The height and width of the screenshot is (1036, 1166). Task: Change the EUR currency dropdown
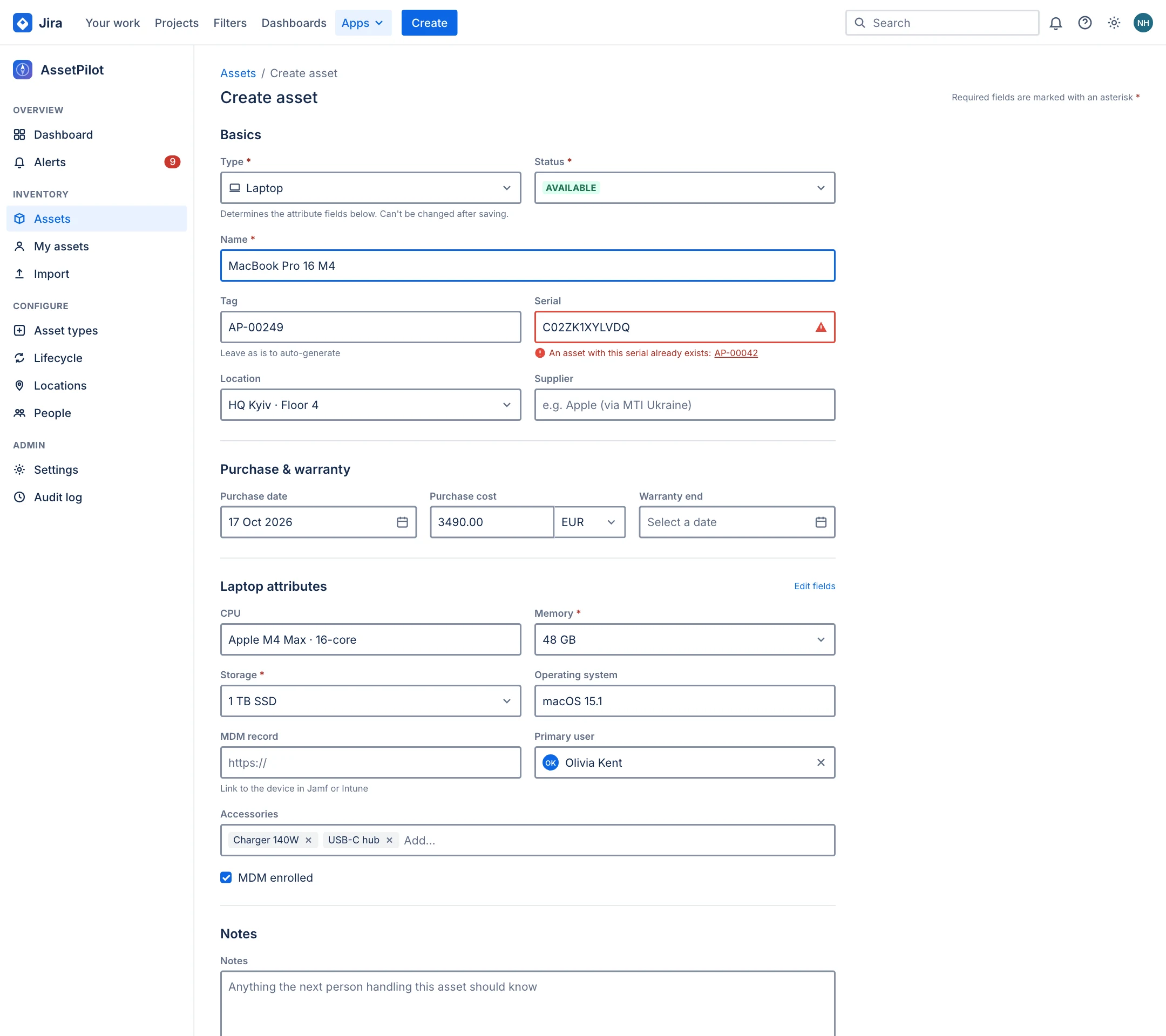pos(589,522)
